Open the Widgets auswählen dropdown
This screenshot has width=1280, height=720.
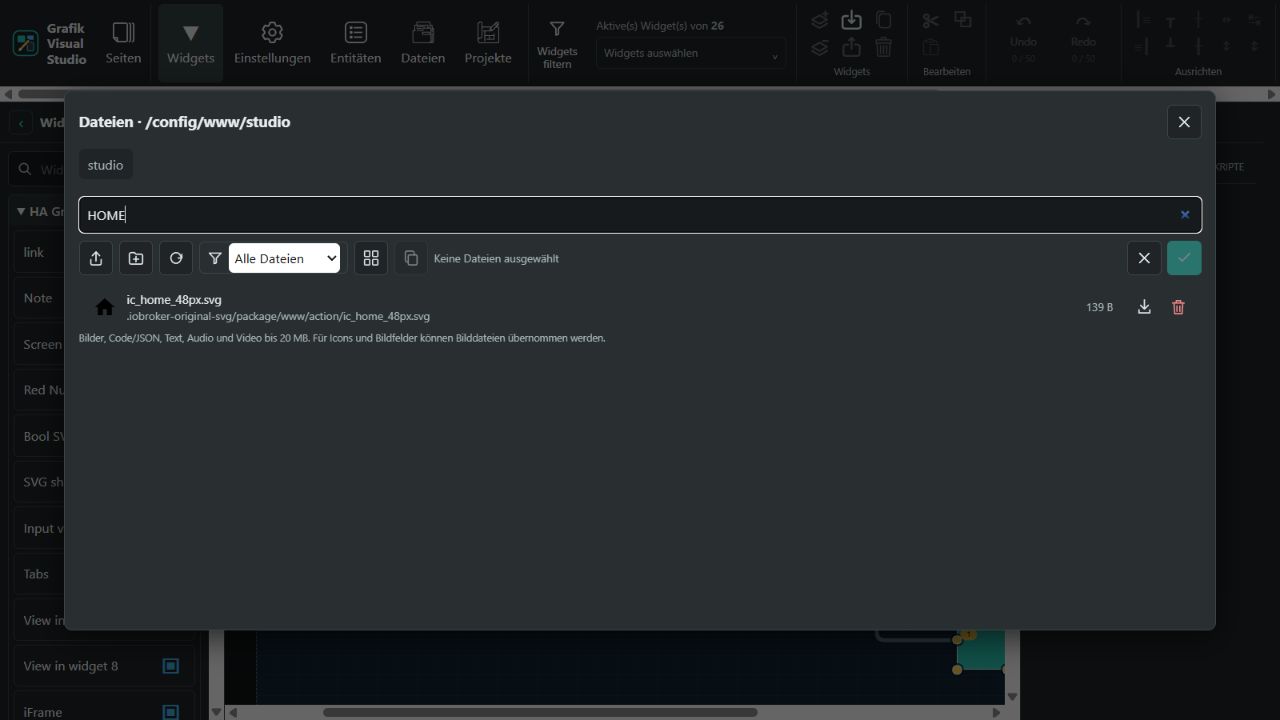(690, 54)
